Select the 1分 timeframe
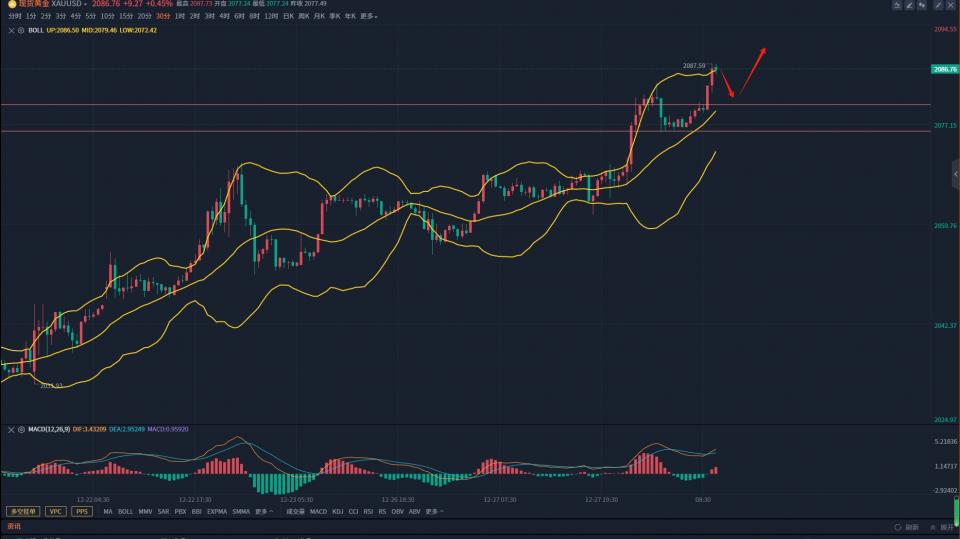Viewport: 960px width, 539px height. pyautogui.click(x=31, y=17)
